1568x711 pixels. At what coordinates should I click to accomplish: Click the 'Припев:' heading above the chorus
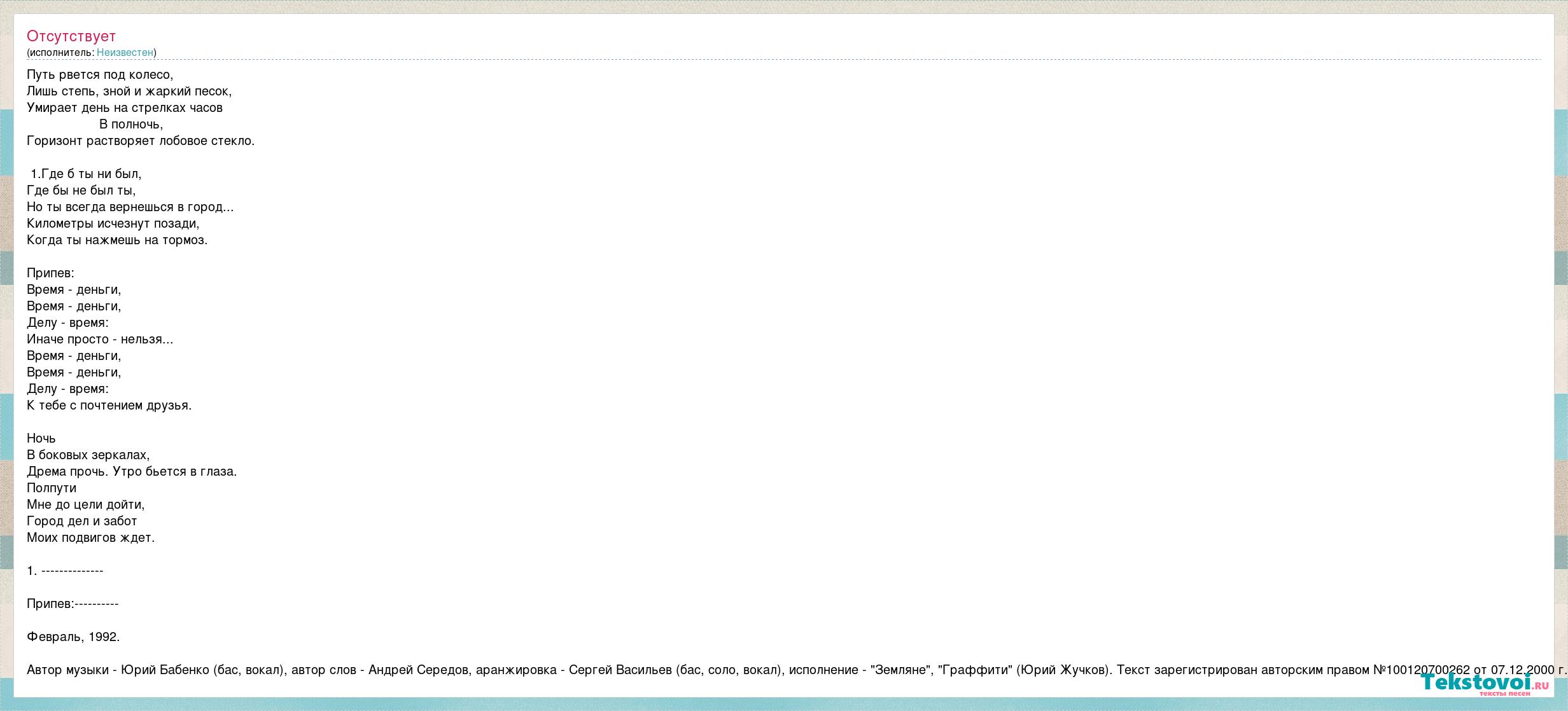coord(50,273)
